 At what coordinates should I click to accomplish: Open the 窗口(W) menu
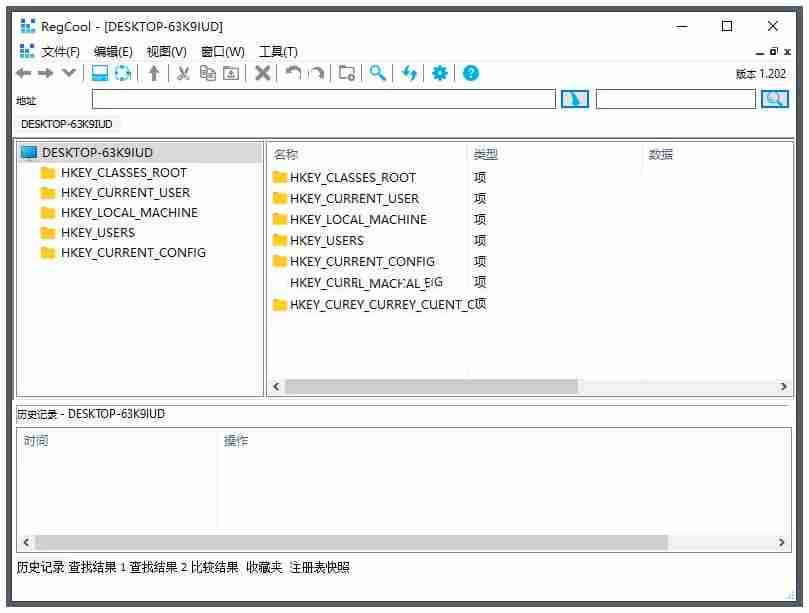(x=222, y=52)
